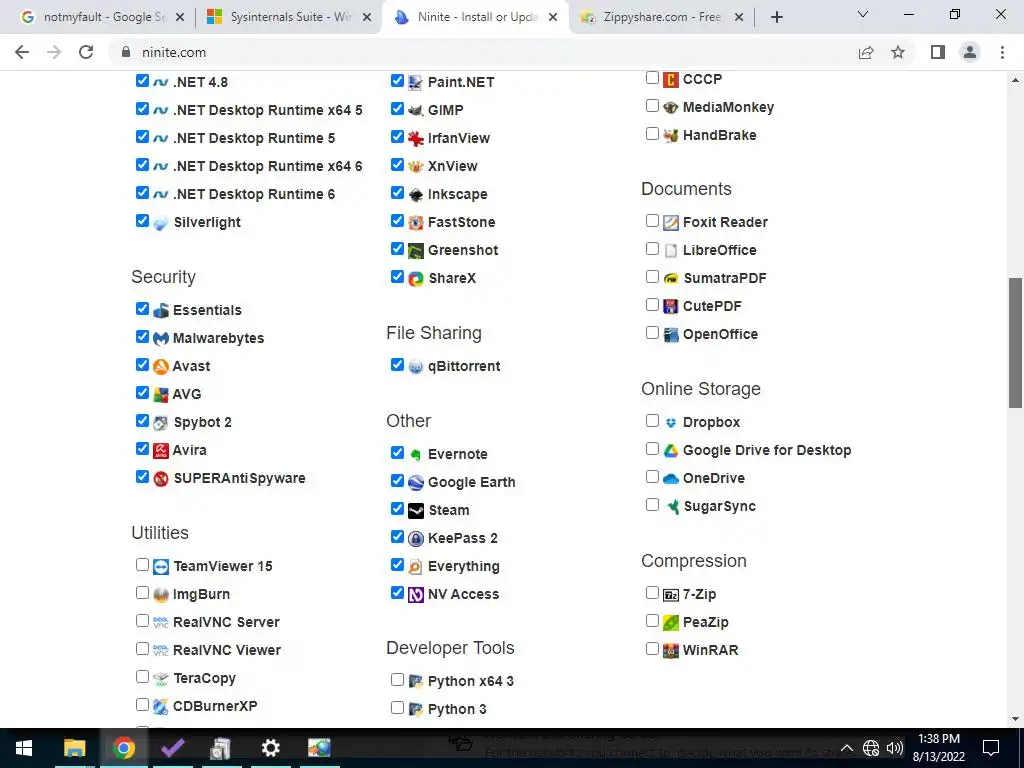Viewport: 1024px width, 768px height.
Task: Click the Python x64 3 icon
Action: click(416, 681)
